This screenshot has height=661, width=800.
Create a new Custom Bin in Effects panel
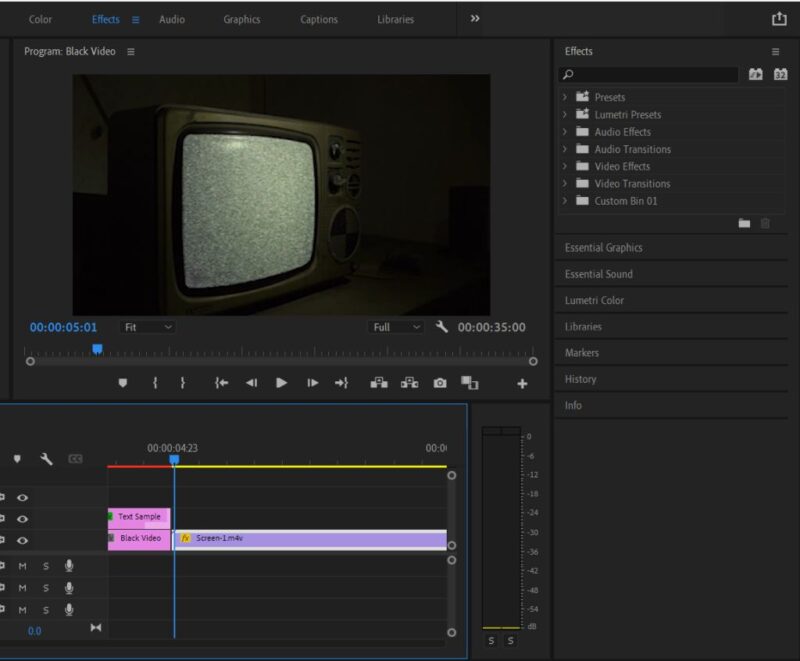tap(742, 222)
